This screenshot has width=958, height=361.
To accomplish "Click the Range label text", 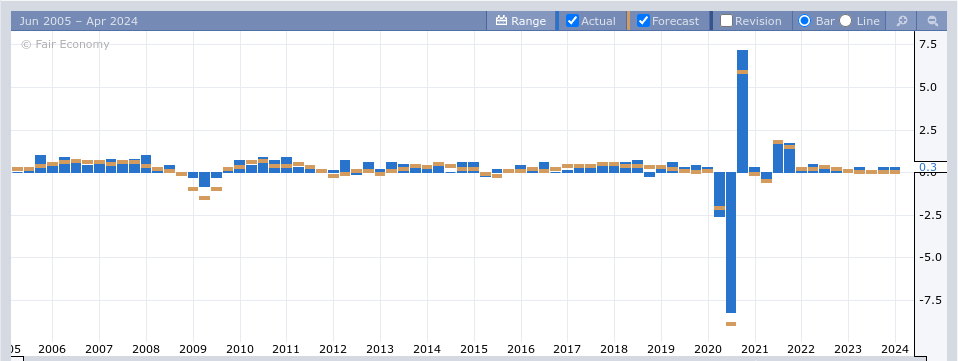I will [x=528, y=21].
